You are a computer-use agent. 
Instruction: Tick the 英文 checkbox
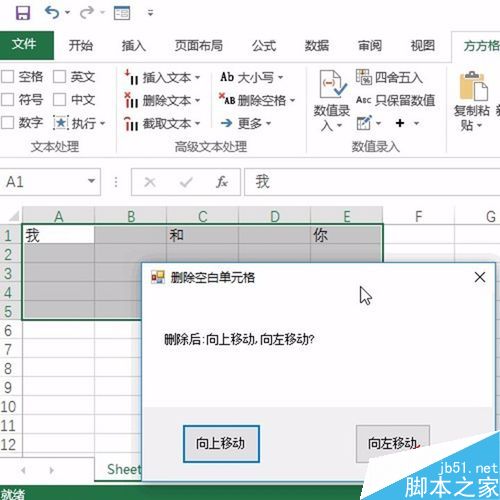[59, 77]
